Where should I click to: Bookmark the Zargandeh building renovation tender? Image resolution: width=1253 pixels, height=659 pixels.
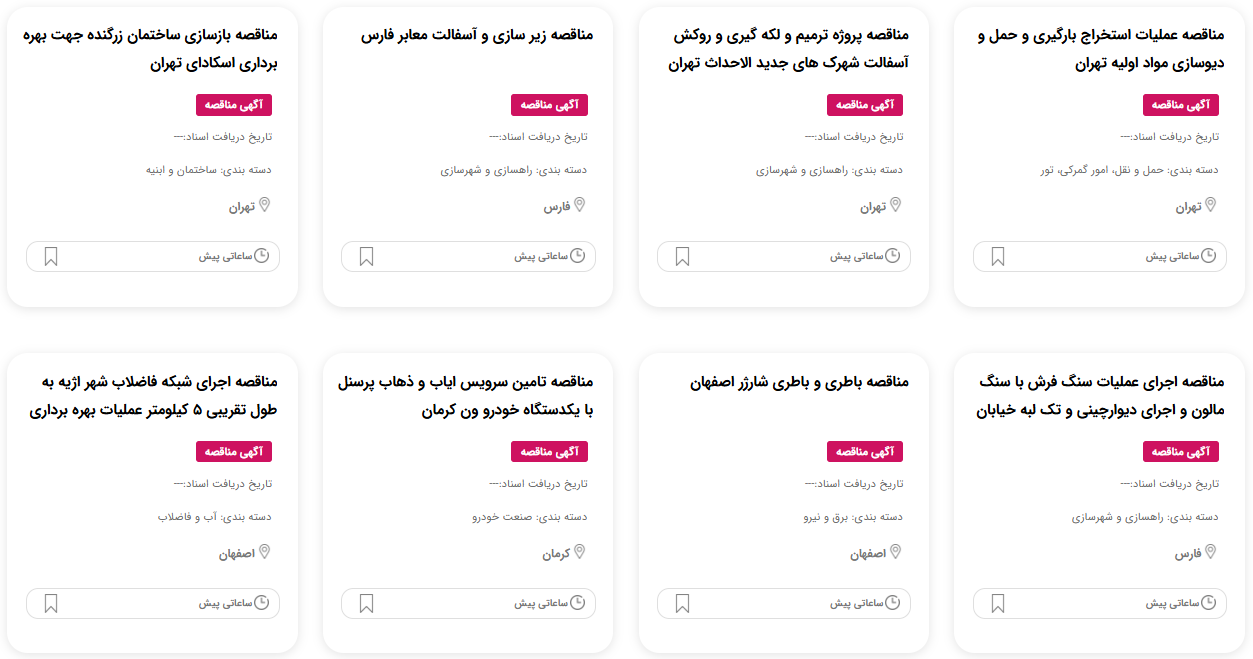coord(51,257)
